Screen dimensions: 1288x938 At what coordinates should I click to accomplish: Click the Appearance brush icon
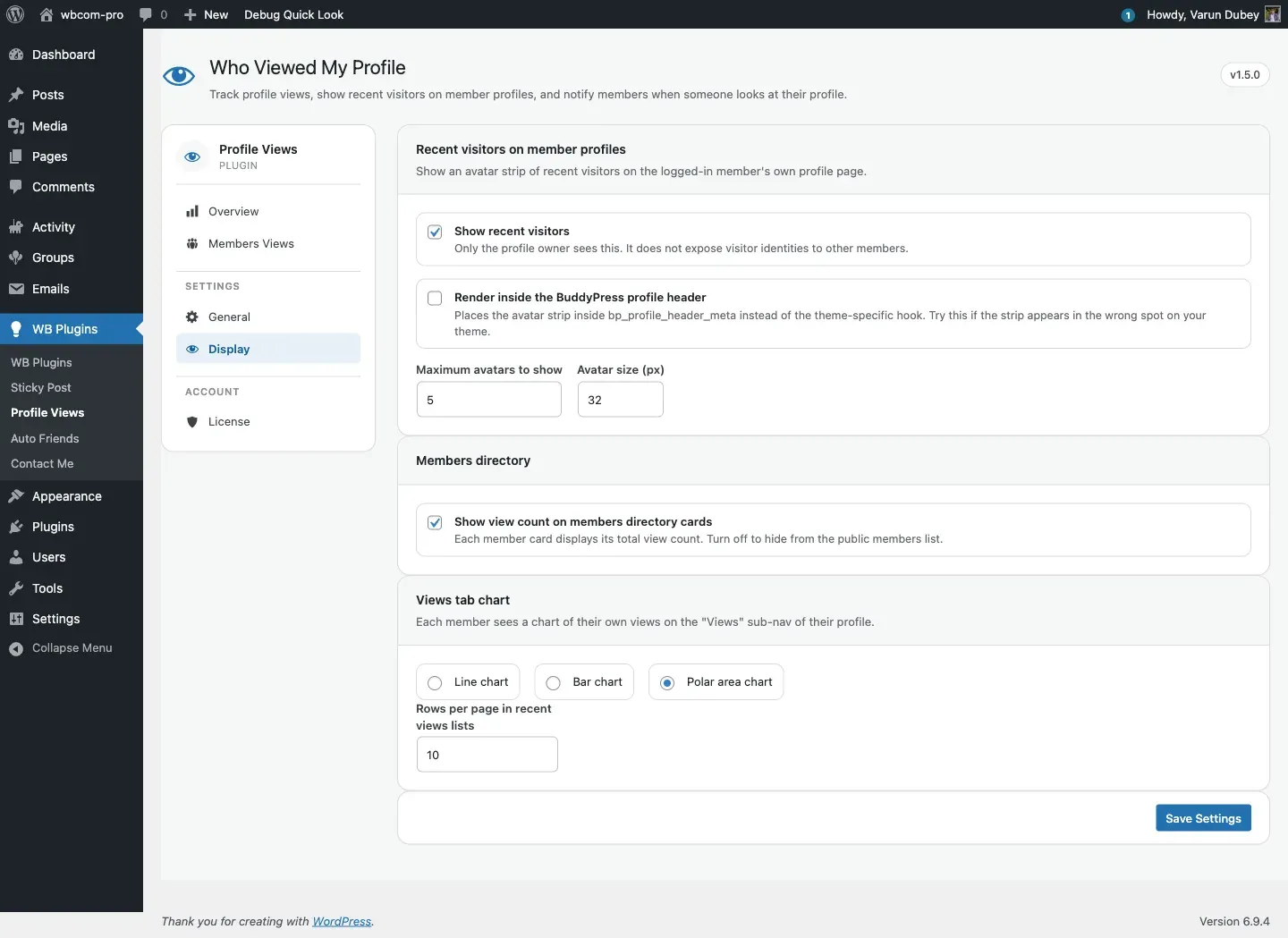16,496
